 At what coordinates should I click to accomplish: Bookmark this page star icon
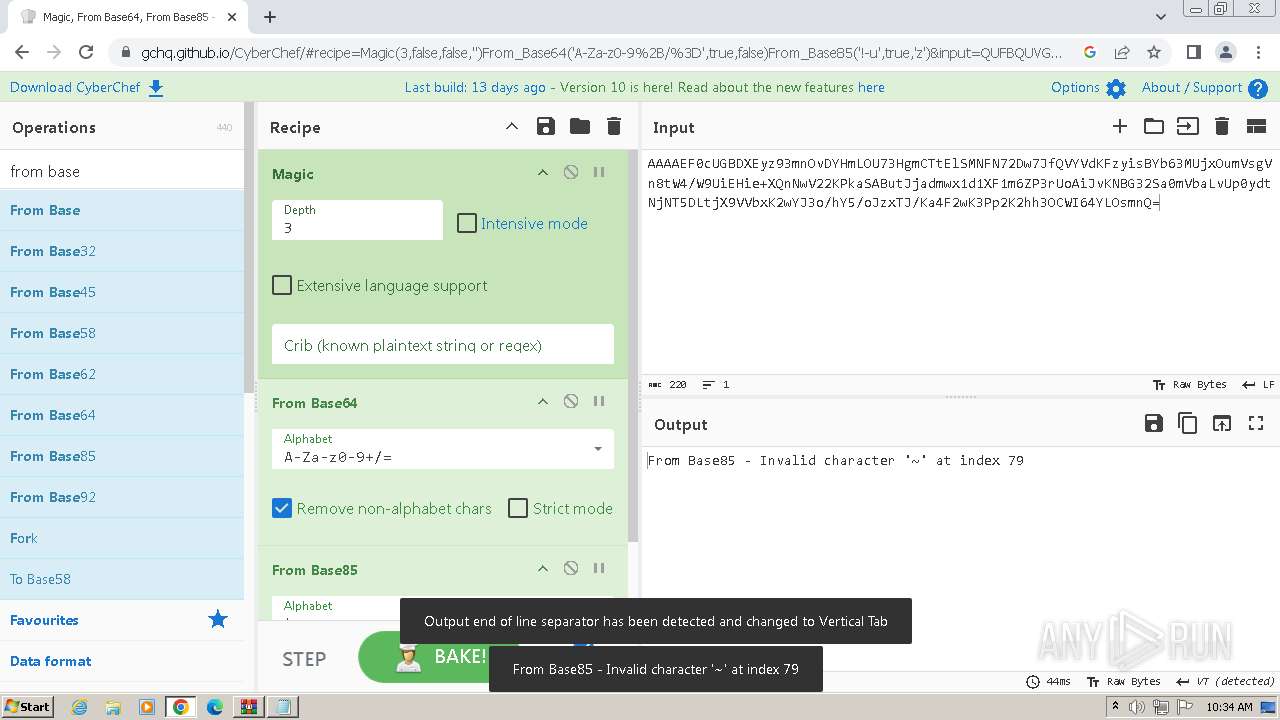point(1154,52)
